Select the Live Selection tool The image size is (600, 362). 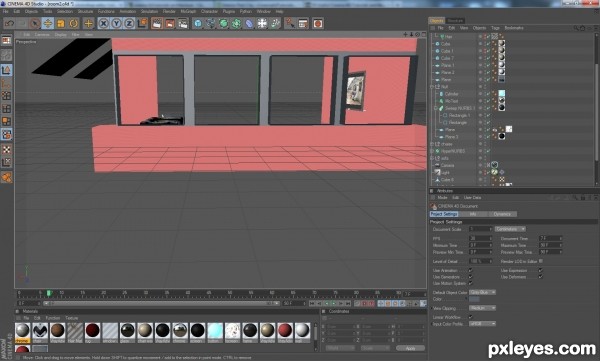pos(35,24)
